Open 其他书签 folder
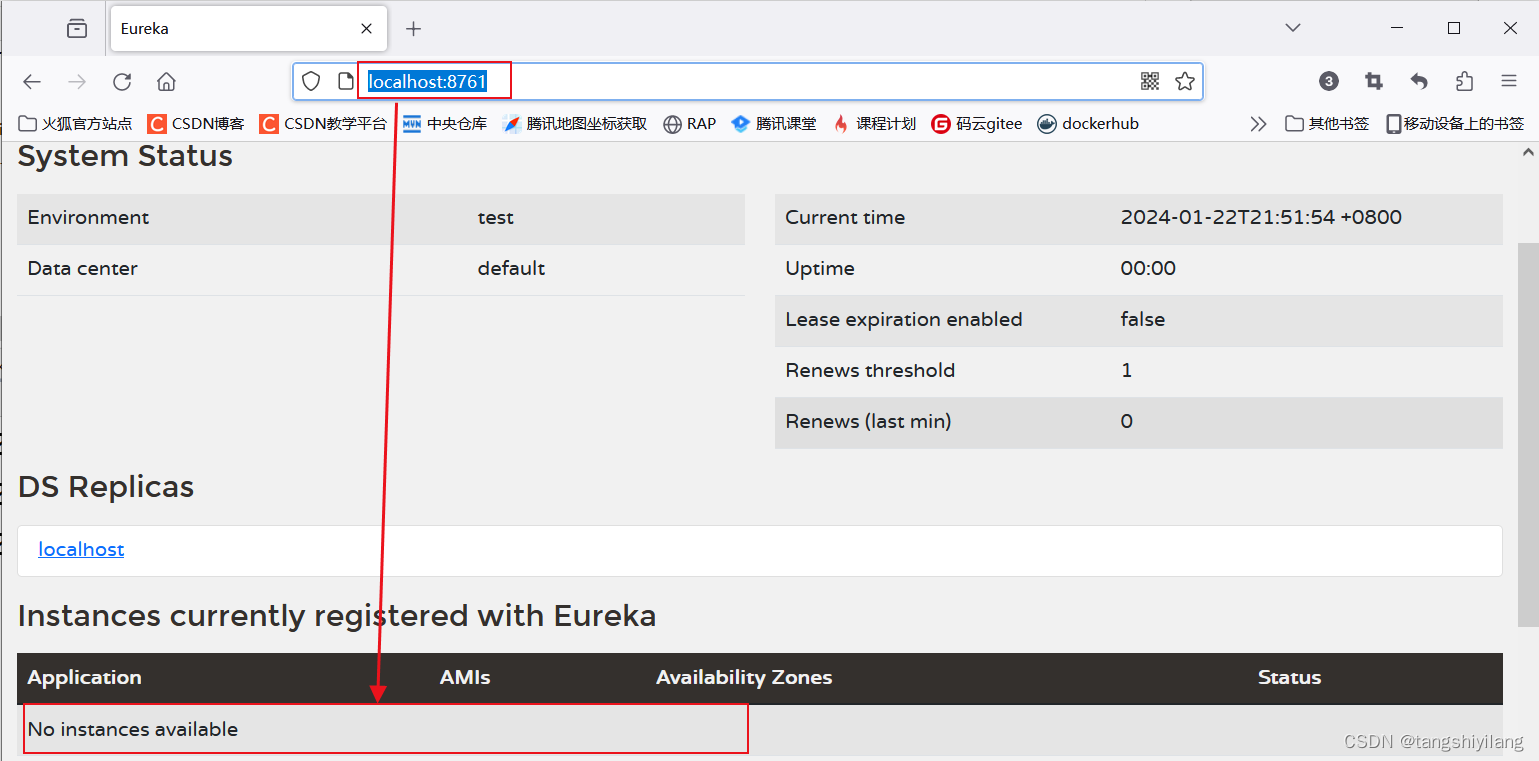This screenshot has height=761, width=1539. pyautogui.click(x=1327, y=124)
